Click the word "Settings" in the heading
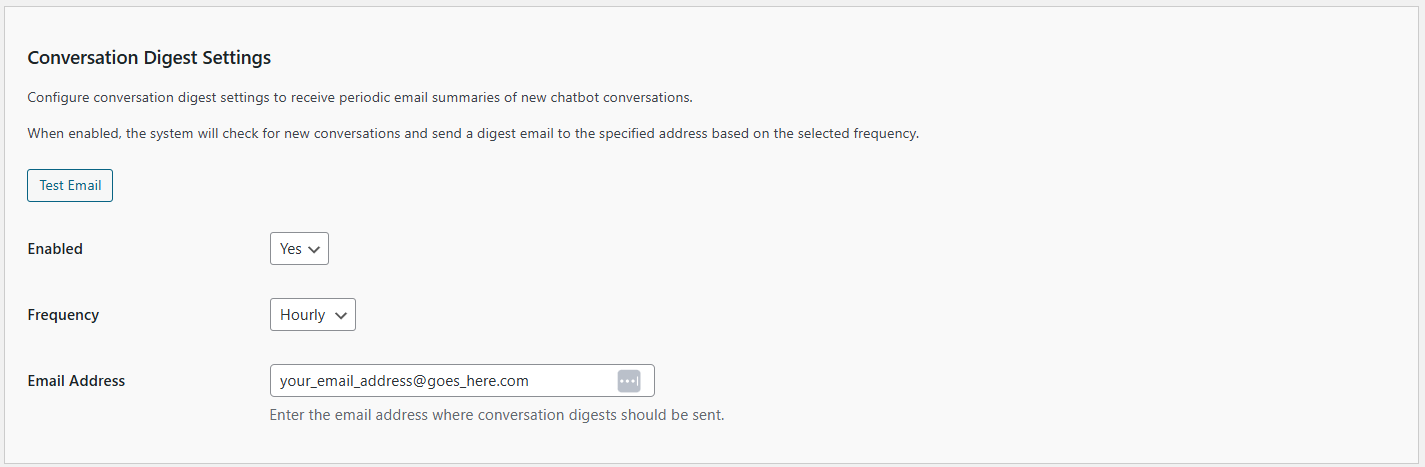This screenshot has width=1425, height=467. click(x=237, y=58)
